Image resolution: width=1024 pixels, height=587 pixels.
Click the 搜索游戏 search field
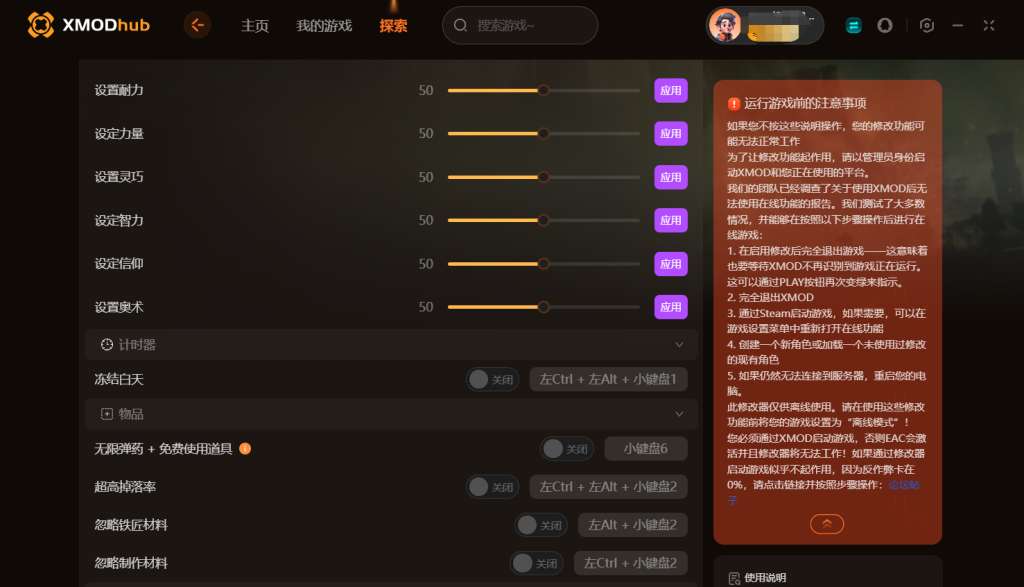click(x=520, y=25)
